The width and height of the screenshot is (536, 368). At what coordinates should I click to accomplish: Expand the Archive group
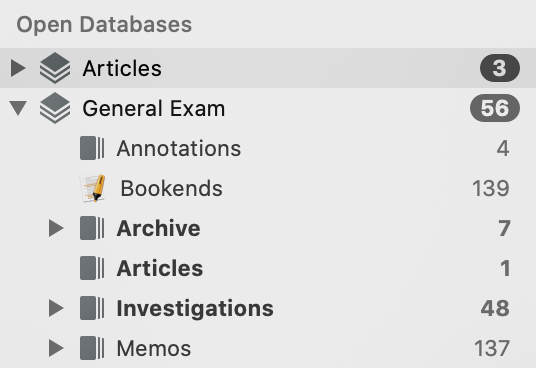[x=56, y=228]
